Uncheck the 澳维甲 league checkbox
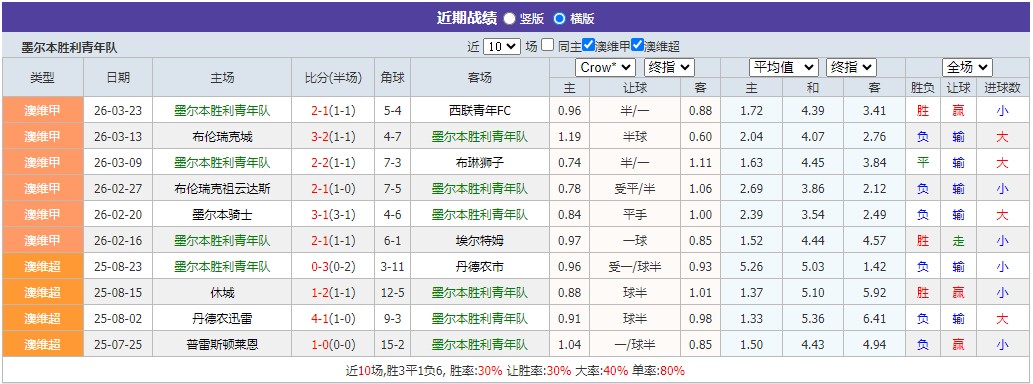 point(588,45)
